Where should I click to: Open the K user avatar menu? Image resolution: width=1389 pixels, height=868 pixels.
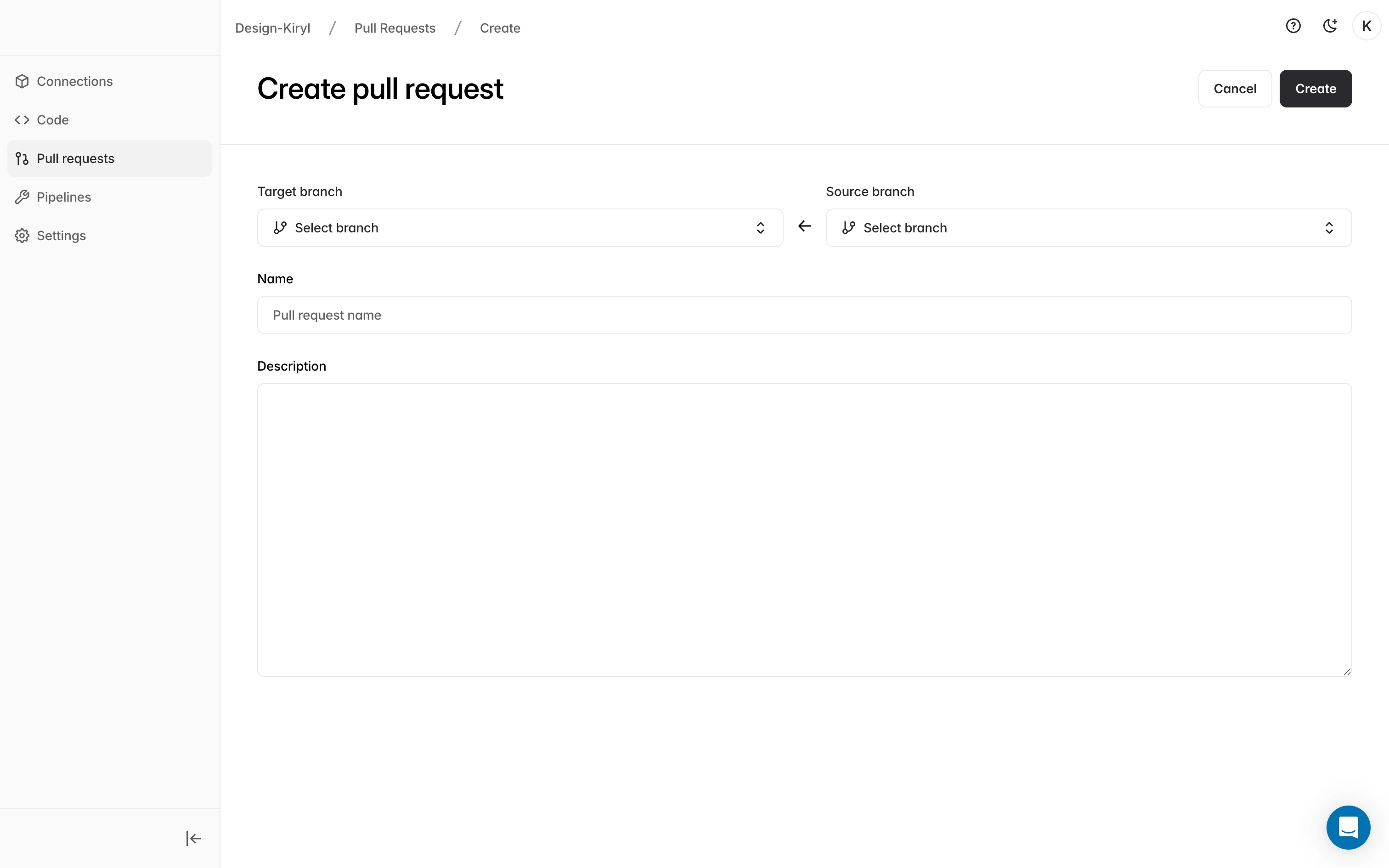(1366, 27)
